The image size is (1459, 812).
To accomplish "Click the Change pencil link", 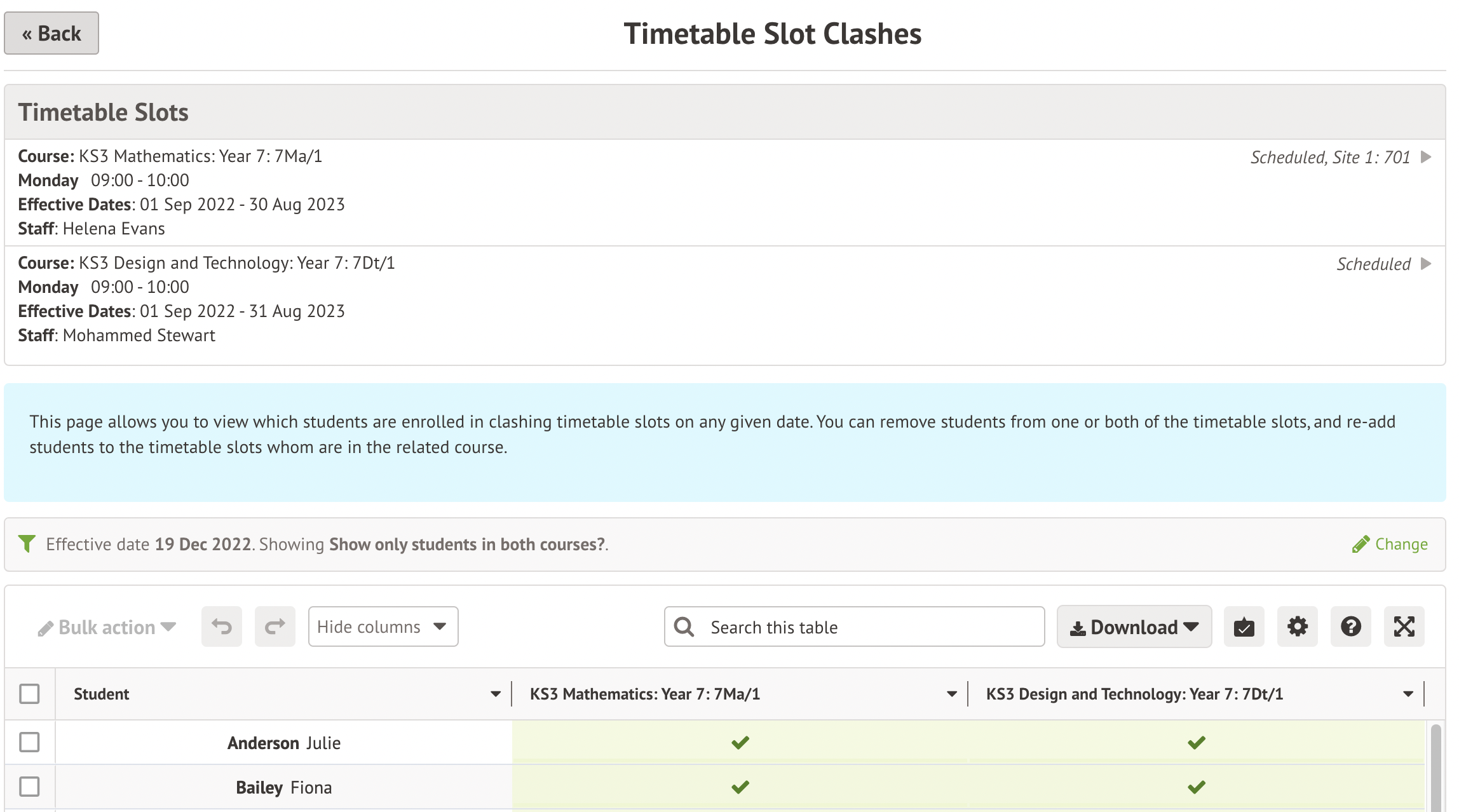I will coord(1390,545).
